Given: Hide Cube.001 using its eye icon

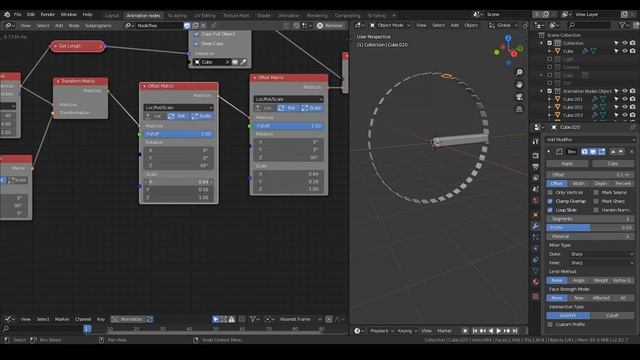Looking at the screenshot, I should [x=624, y=99].
